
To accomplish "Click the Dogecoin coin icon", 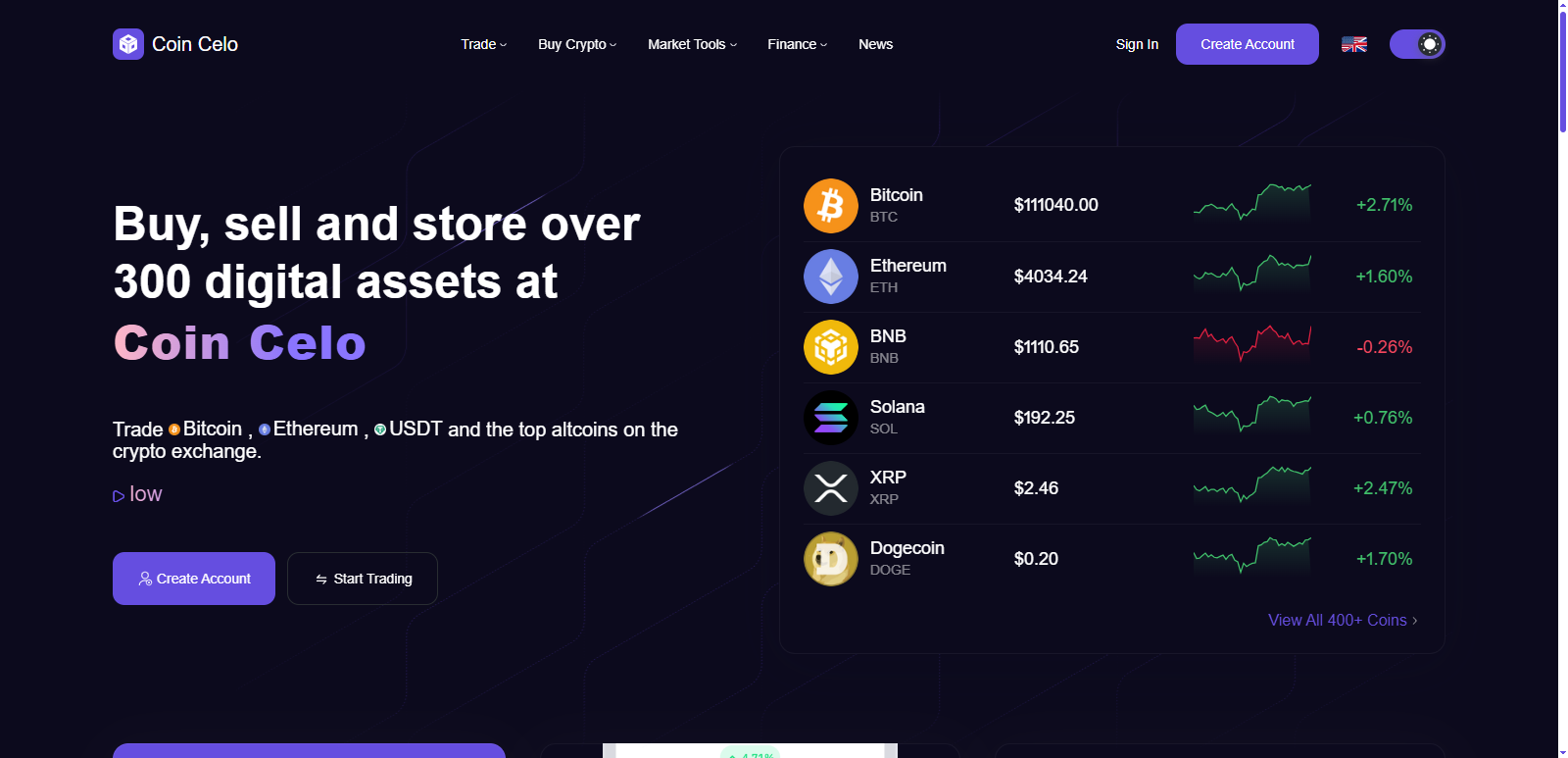I will (x=830, y=558).
